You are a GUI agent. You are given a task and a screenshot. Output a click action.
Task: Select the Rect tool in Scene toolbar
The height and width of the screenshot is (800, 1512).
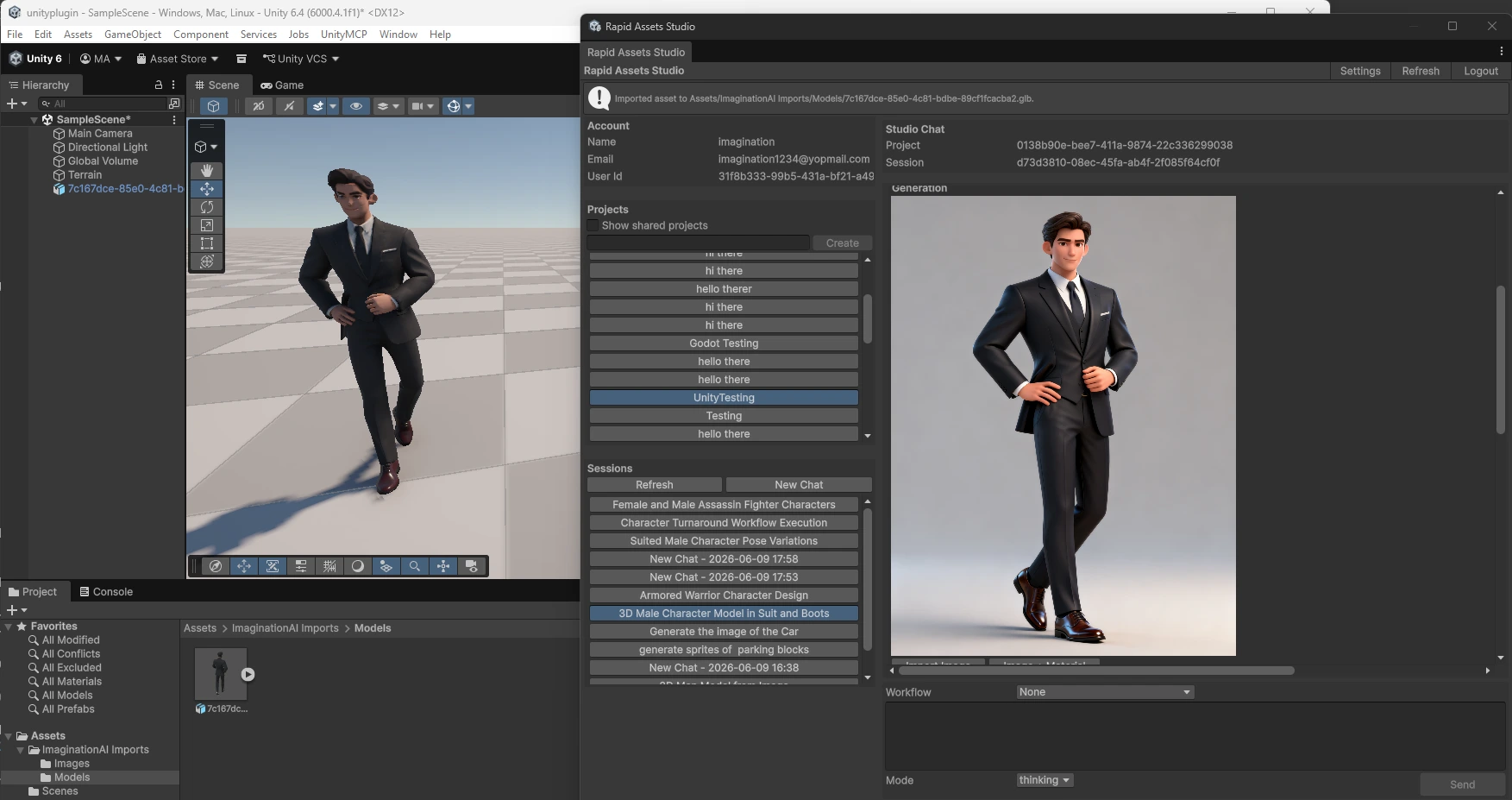pos(207,243)
